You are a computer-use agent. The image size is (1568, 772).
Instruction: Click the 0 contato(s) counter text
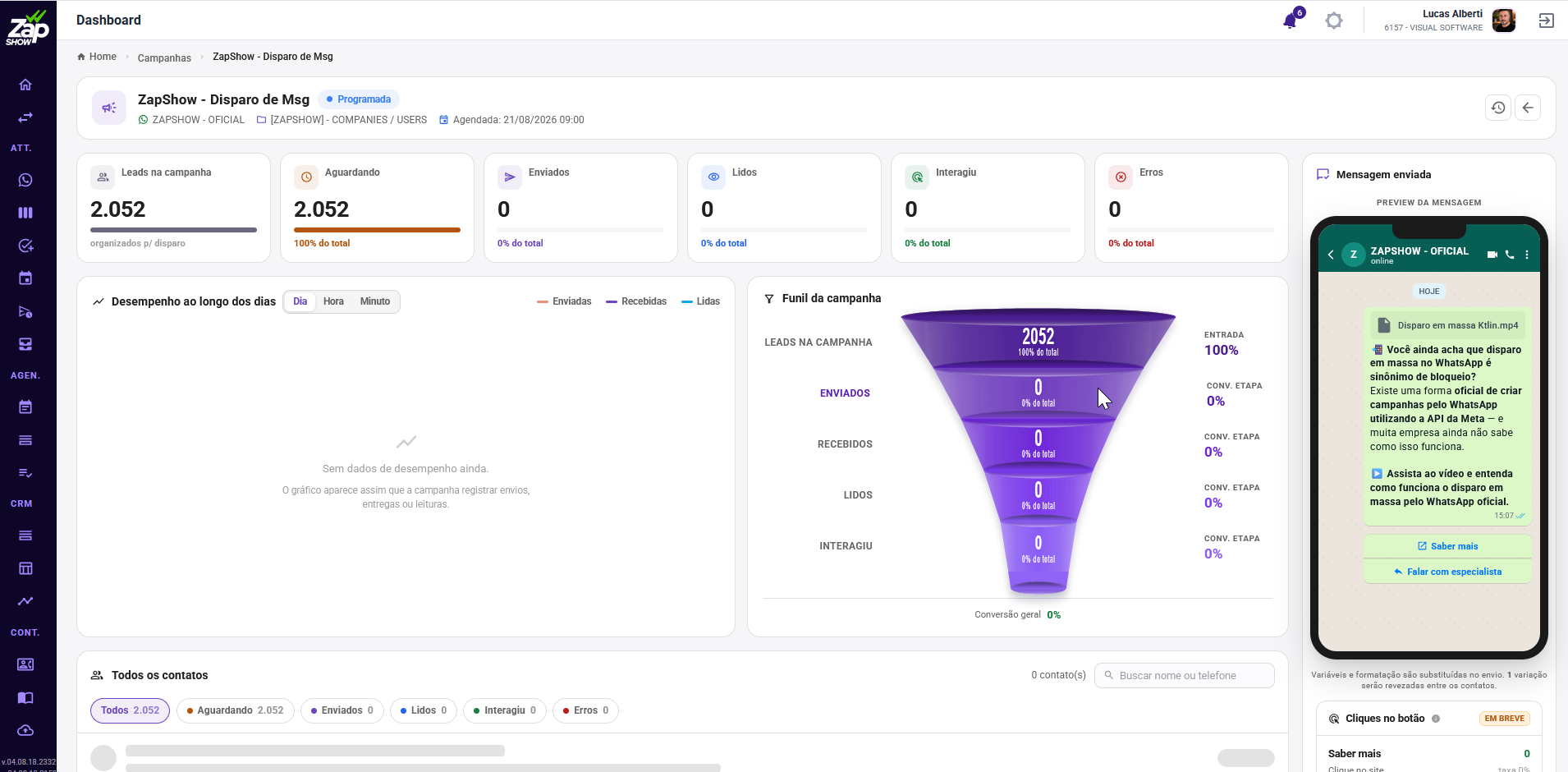pos(1058,675)
